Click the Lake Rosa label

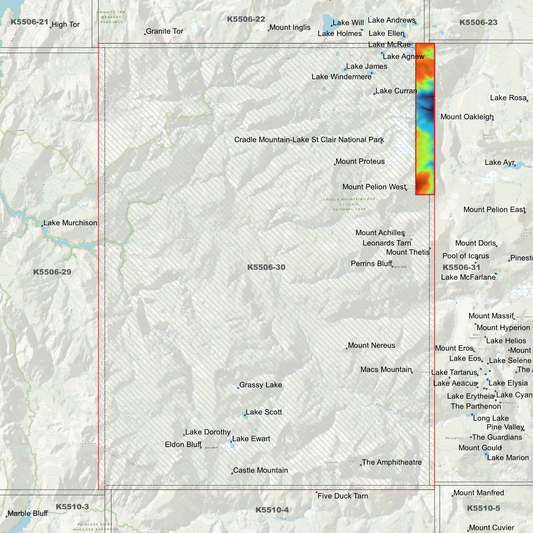coord(508,98)
